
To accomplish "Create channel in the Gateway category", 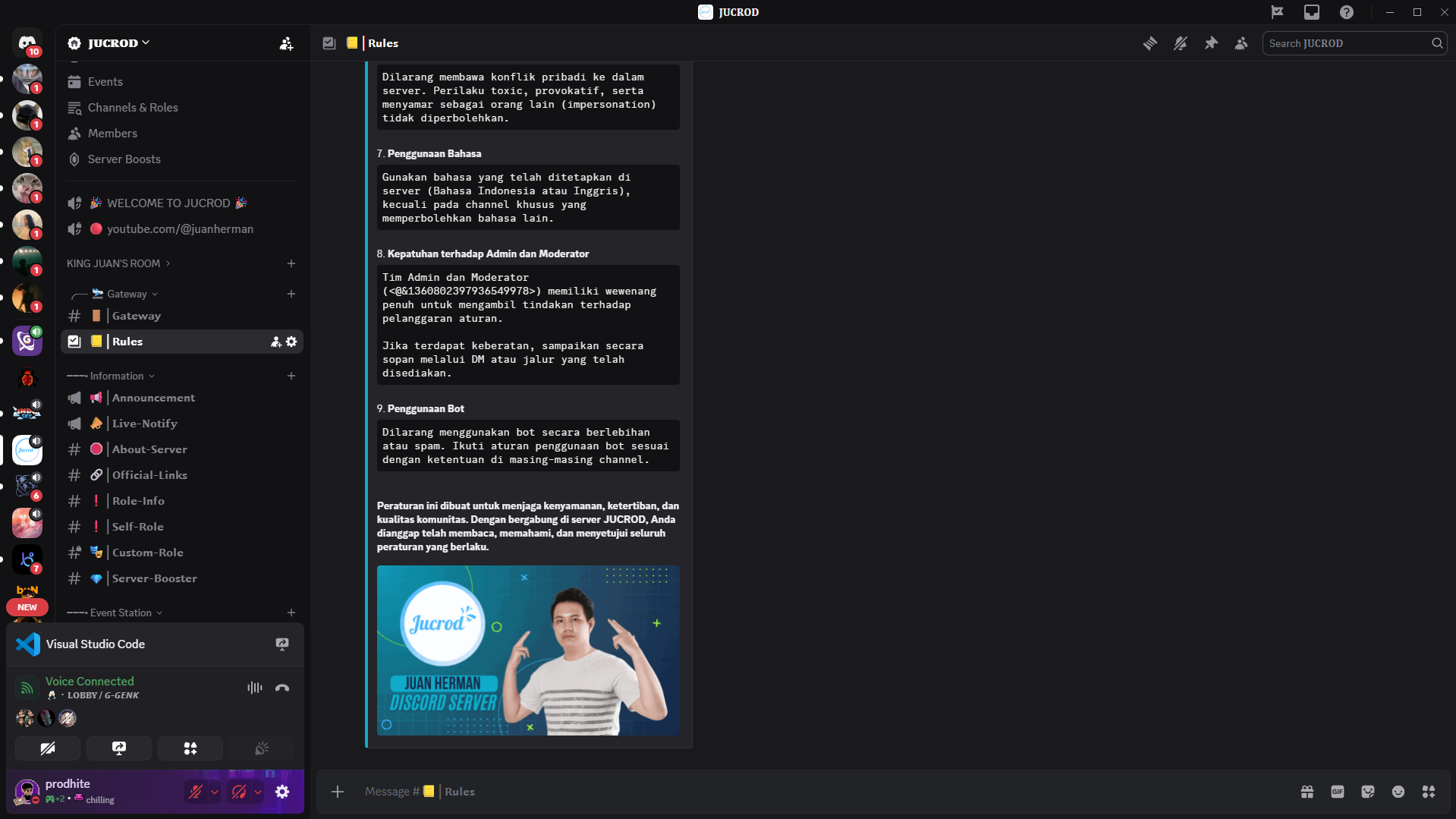I will pyautogui.click(x=291, y=294).
